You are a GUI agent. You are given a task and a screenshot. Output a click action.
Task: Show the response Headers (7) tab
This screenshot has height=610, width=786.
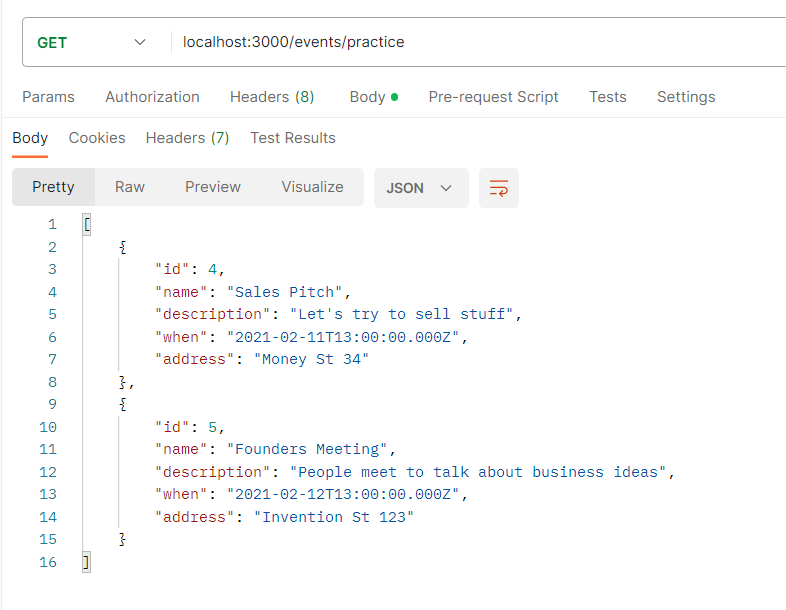point(187,138)
